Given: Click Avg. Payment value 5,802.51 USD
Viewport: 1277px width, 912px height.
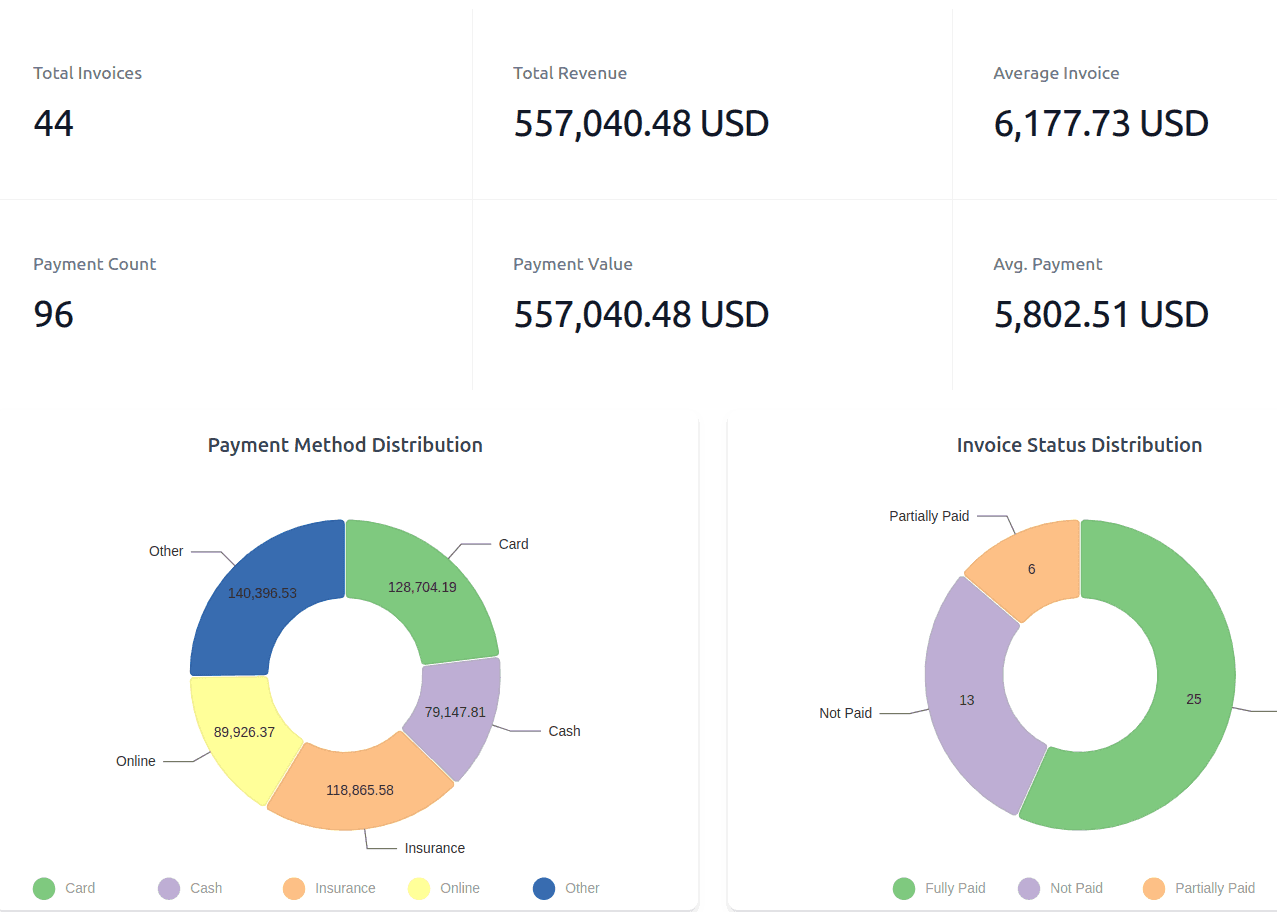Looking at the screenshot, I should click(x=1101, y=315).
